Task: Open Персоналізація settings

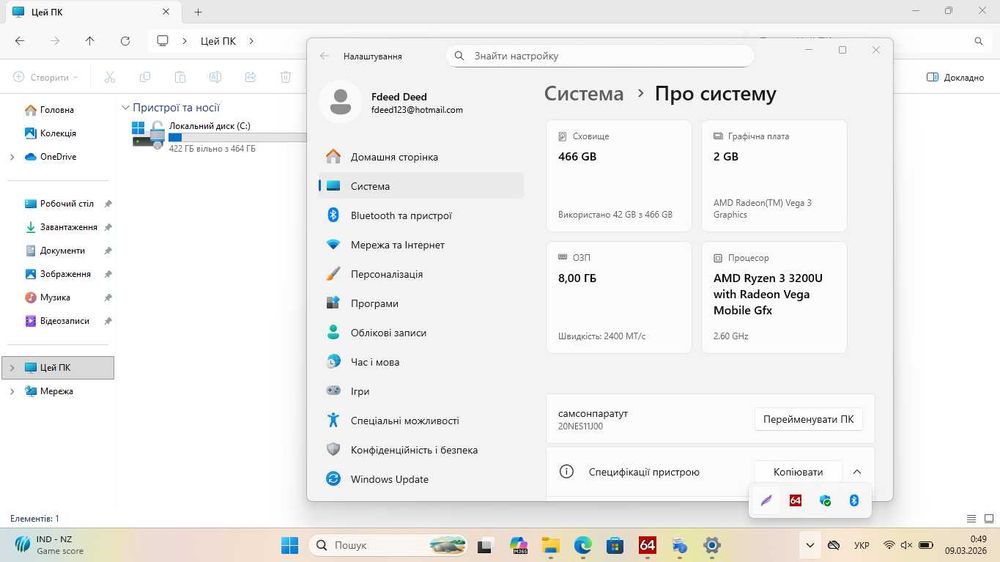Action: tap(421, 274)
